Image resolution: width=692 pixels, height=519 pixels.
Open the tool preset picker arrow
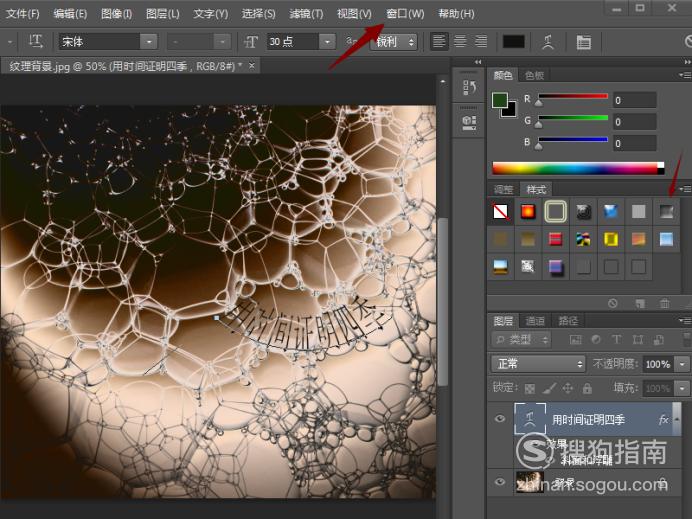[x=9, y=42]
